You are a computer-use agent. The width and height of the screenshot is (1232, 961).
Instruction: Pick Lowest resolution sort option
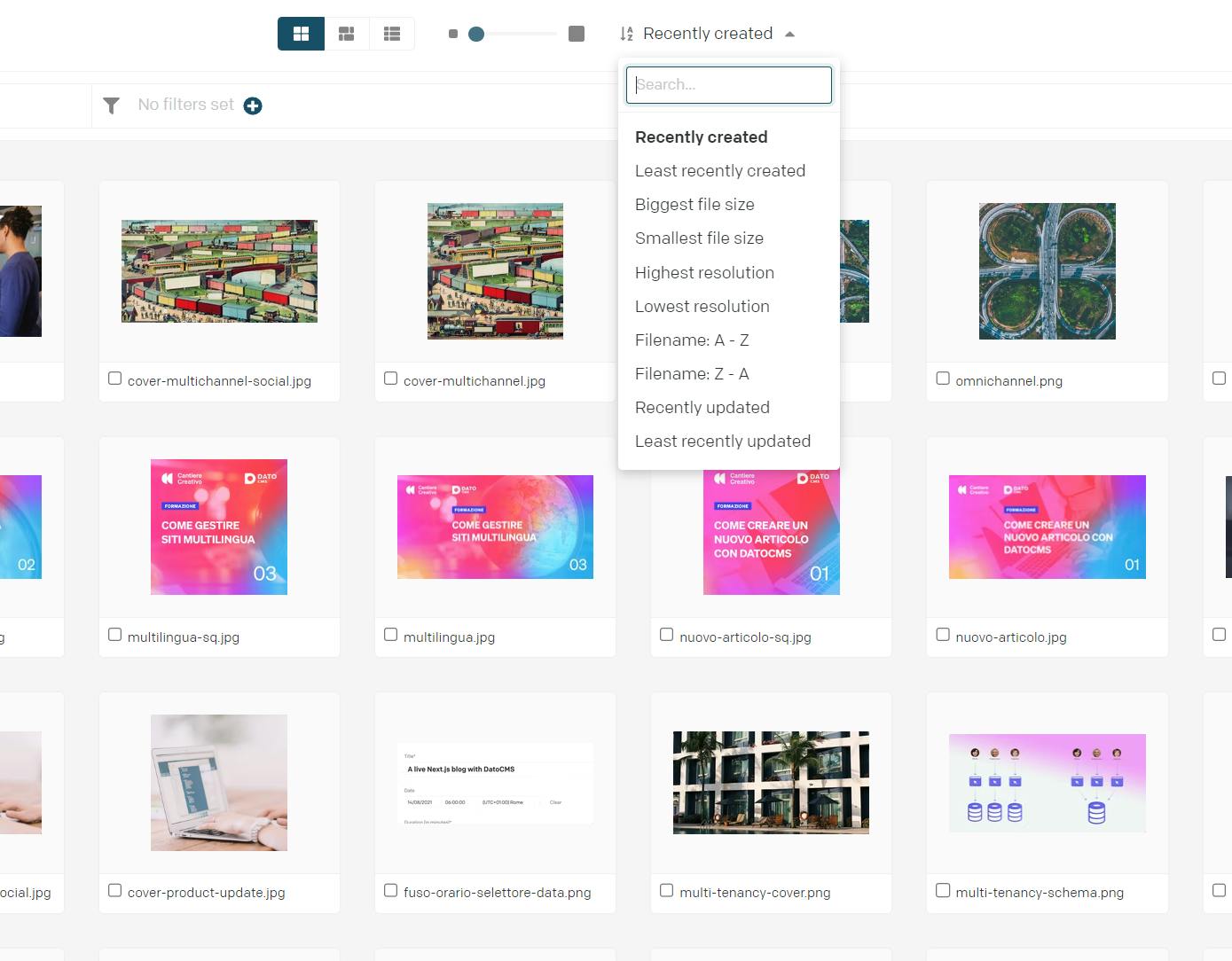[x=702, y=307]
